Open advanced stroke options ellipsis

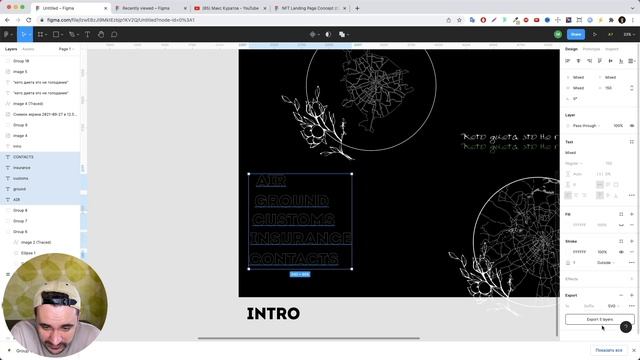(632, 262)
